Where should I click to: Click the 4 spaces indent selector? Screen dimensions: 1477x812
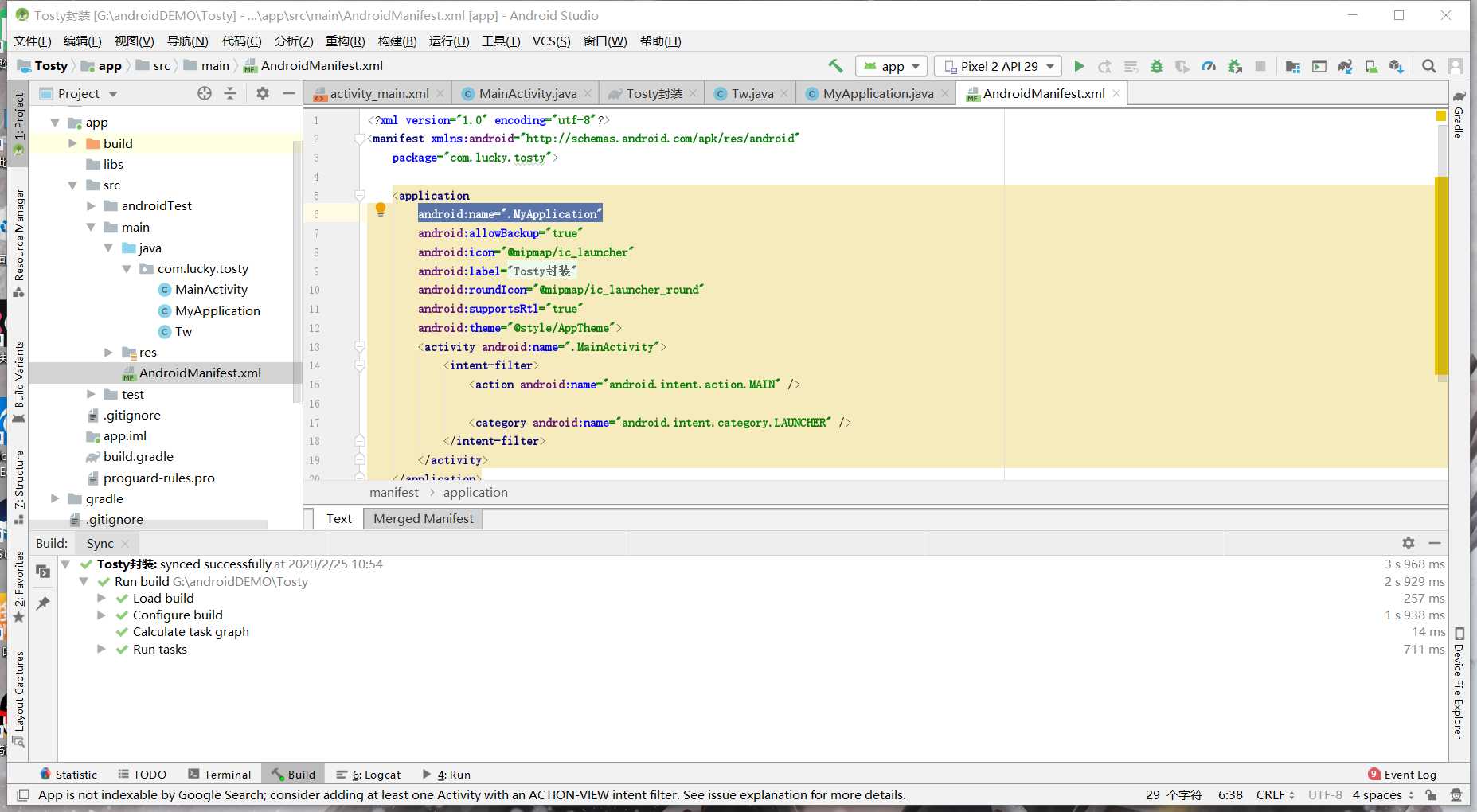click(1383, 794)
